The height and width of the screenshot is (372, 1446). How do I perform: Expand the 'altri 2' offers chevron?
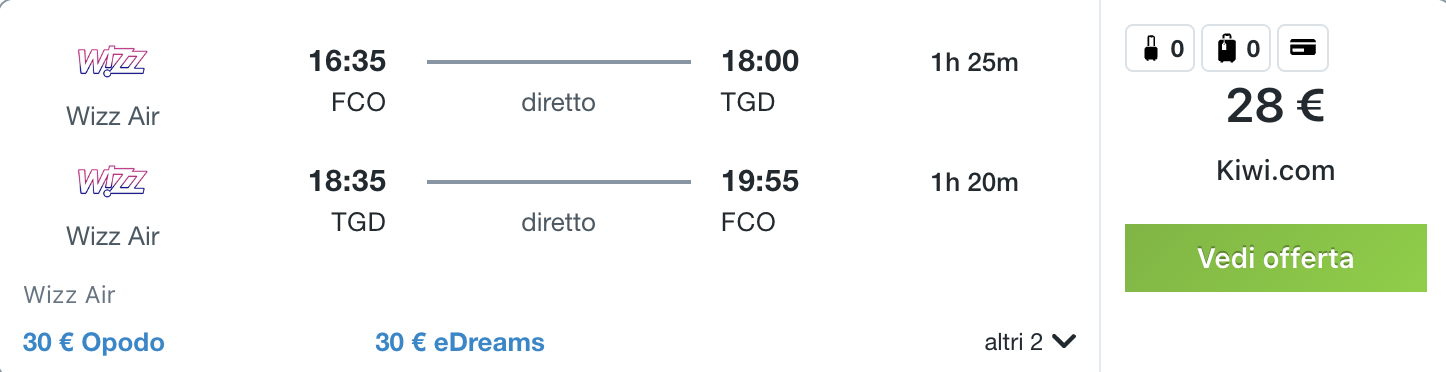1064,342
